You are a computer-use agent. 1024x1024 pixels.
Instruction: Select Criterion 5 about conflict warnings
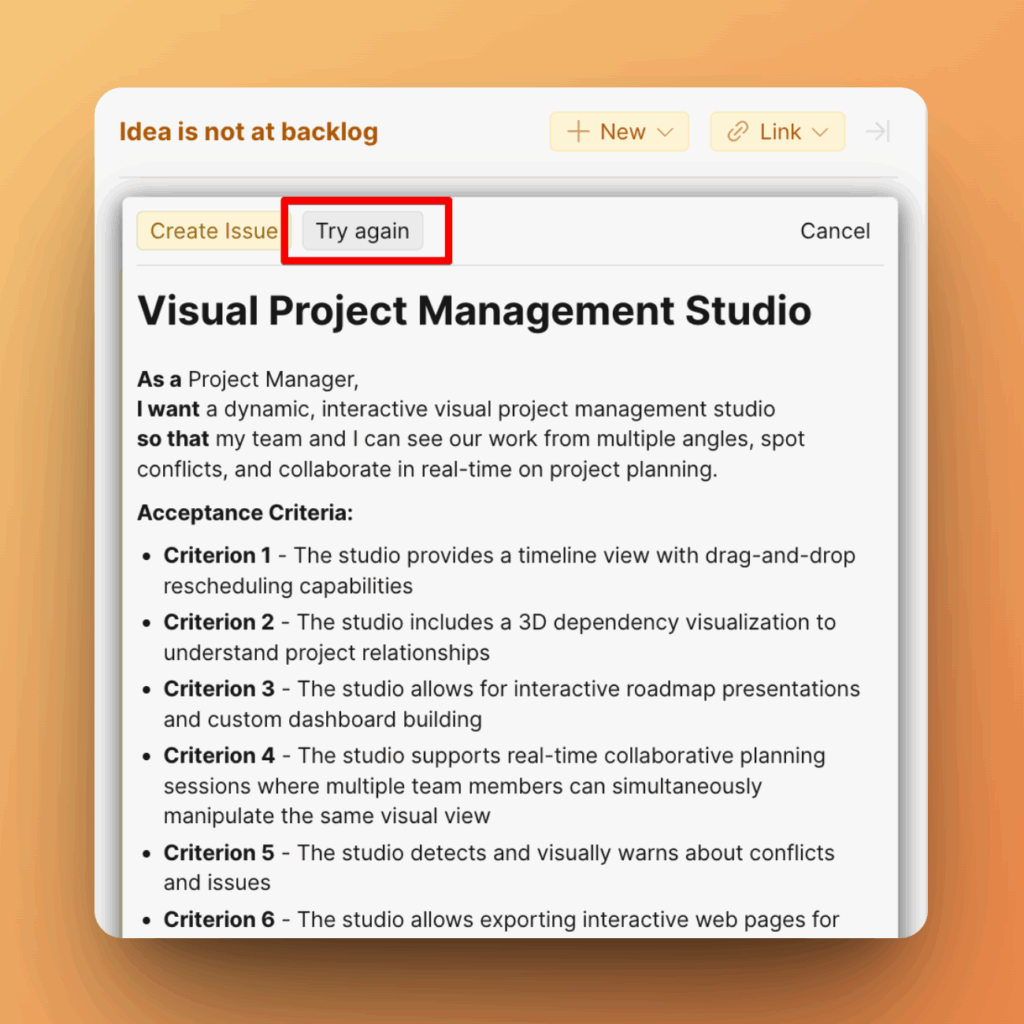point(498,867)
